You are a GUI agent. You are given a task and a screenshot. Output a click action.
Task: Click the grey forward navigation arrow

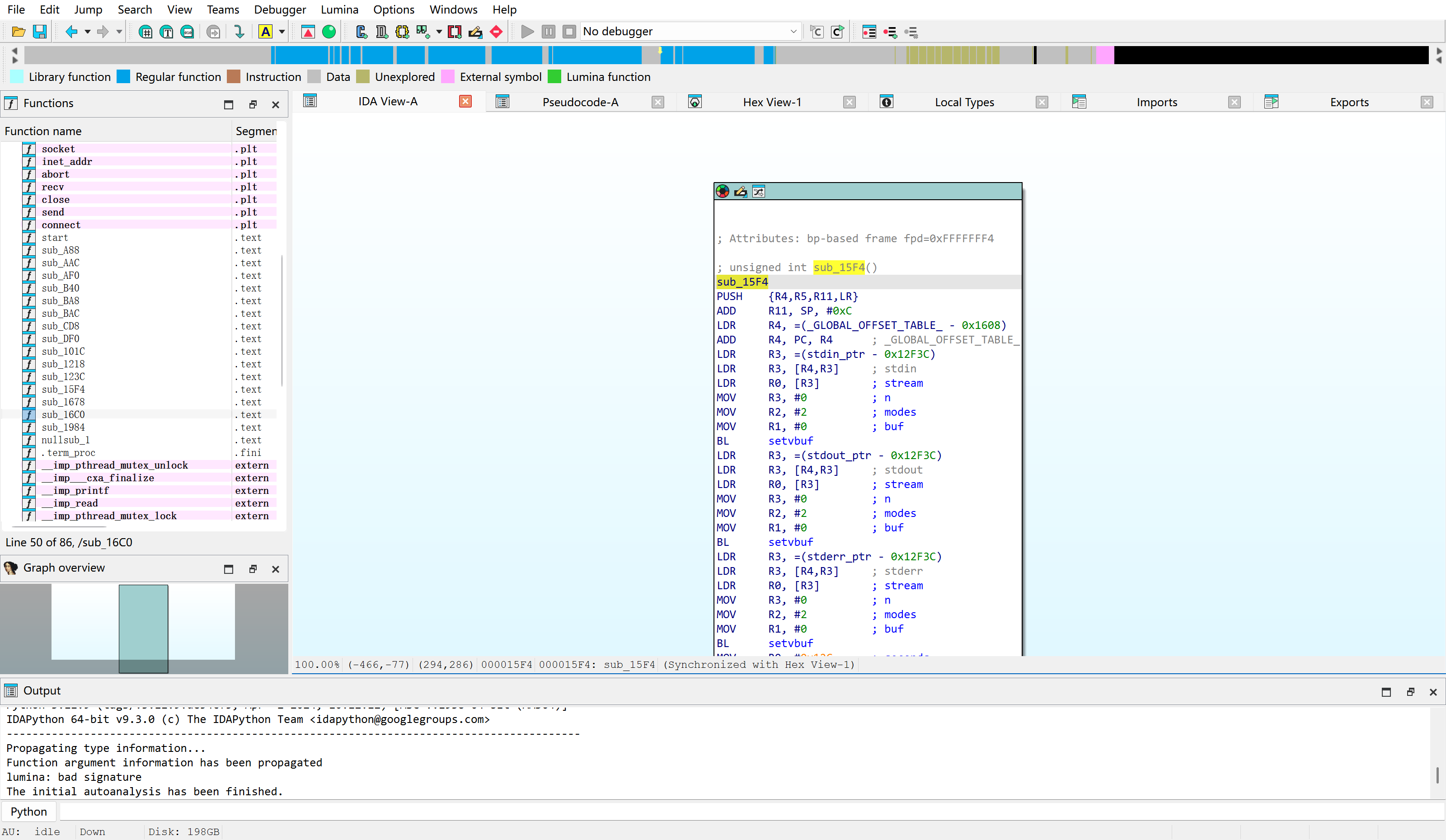tap(103, 32)
